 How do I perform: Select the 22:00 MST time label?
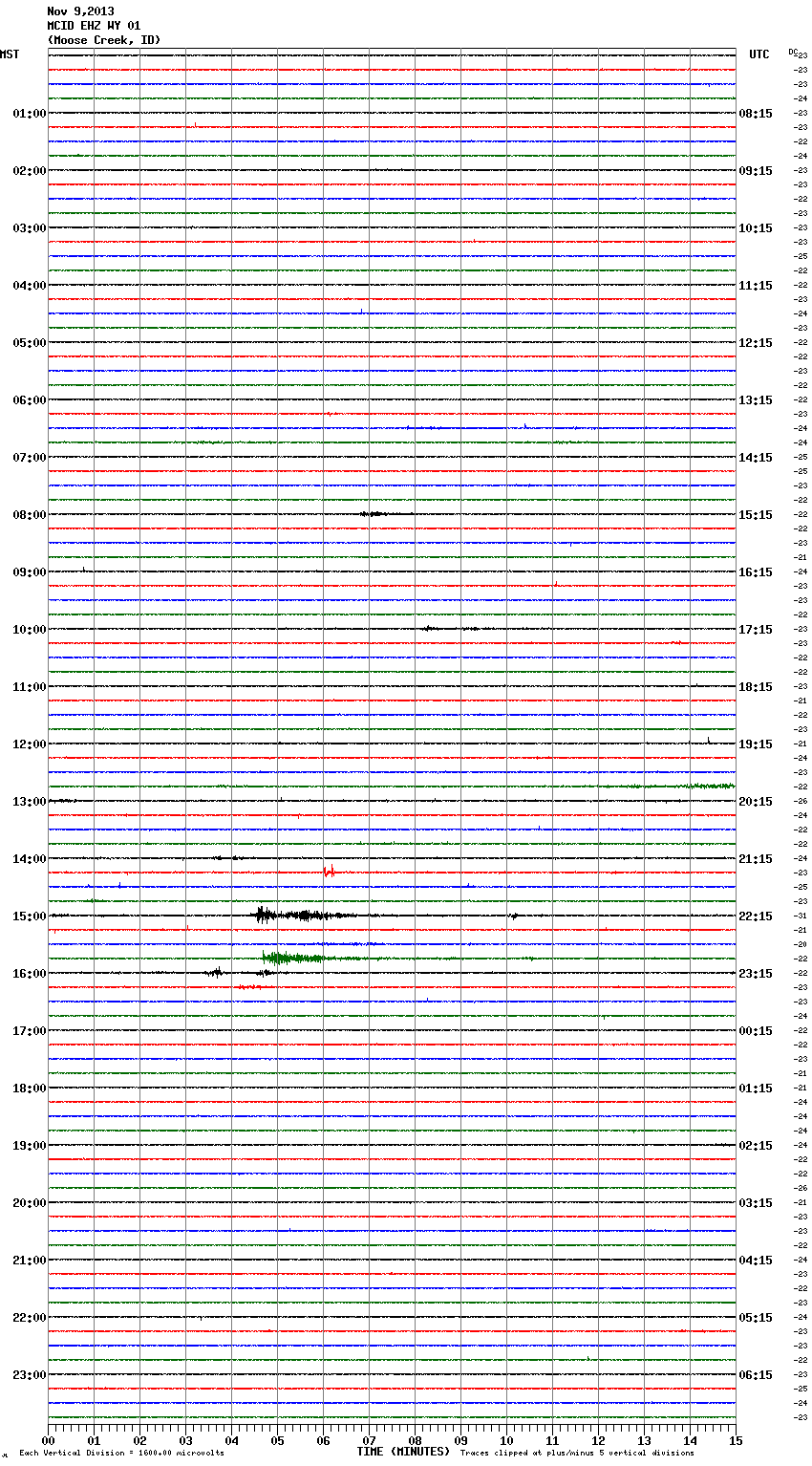point(29,1318)
